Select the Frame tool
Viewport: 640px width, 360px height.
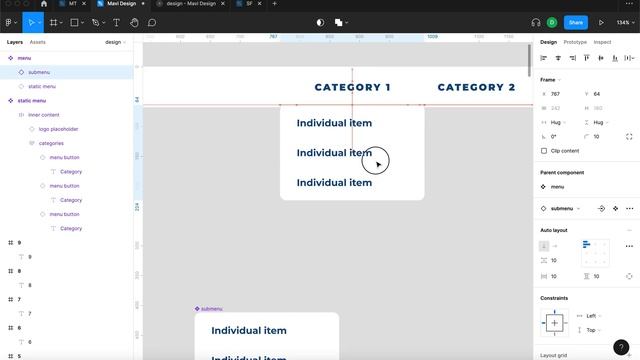coord(53,23)
